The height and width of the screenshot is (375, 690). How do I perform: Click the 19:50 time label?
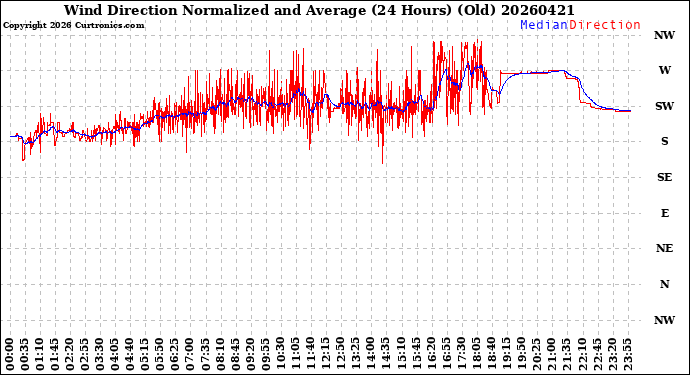(x=522, y=354)
